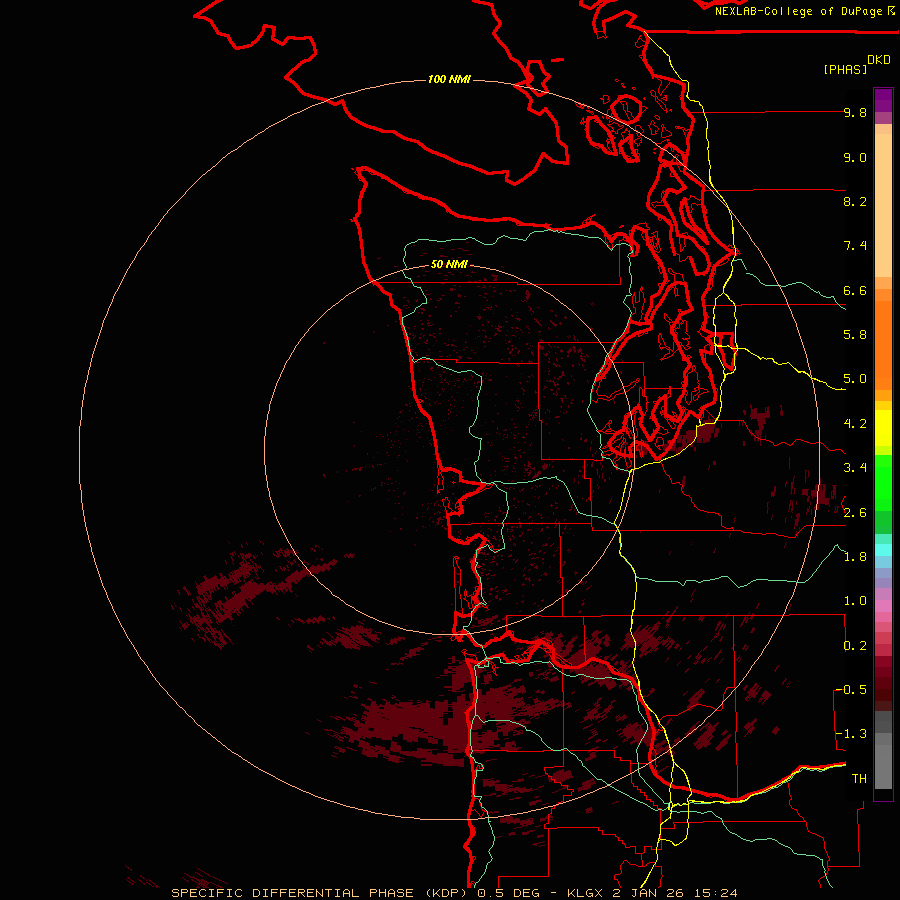Screen dimensions: 900x900
Task: Click SPECIFIC DIFFERENTIAL PHASE product title
Action: tap(292, 893)
